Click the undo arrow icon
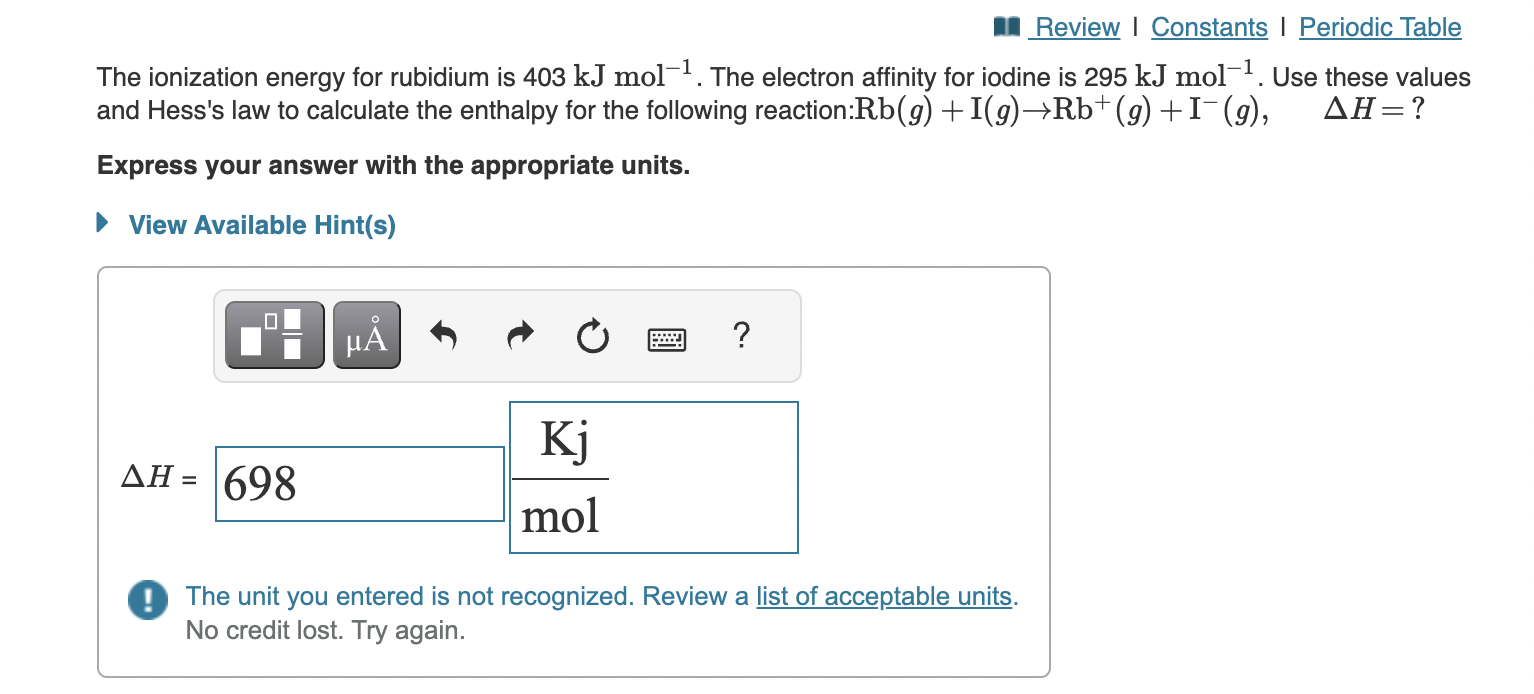 443,336
